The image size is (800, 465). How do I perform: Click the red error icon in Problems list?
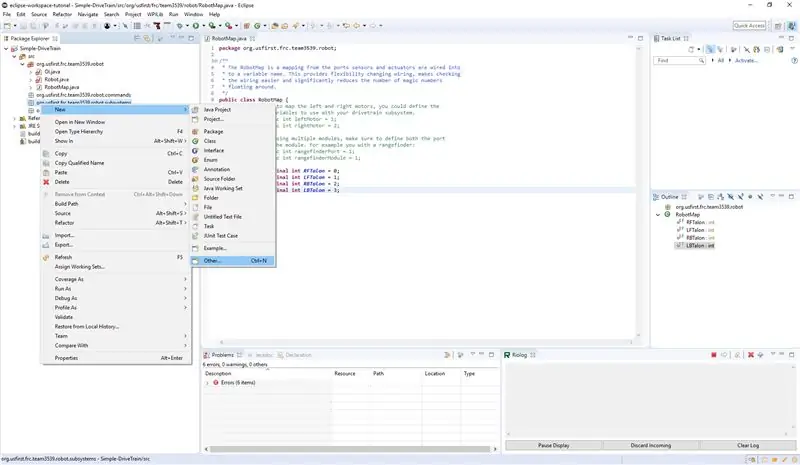point(216,383)
